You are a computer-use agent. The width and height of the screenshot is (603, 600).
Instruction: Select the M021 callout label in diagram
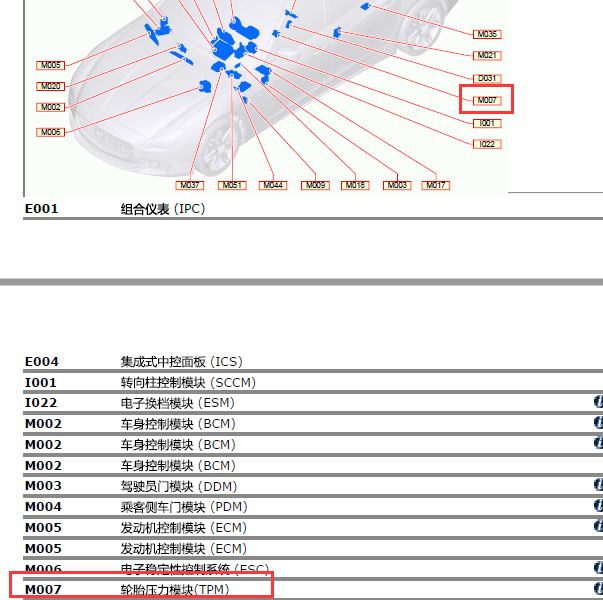point(487,55)
